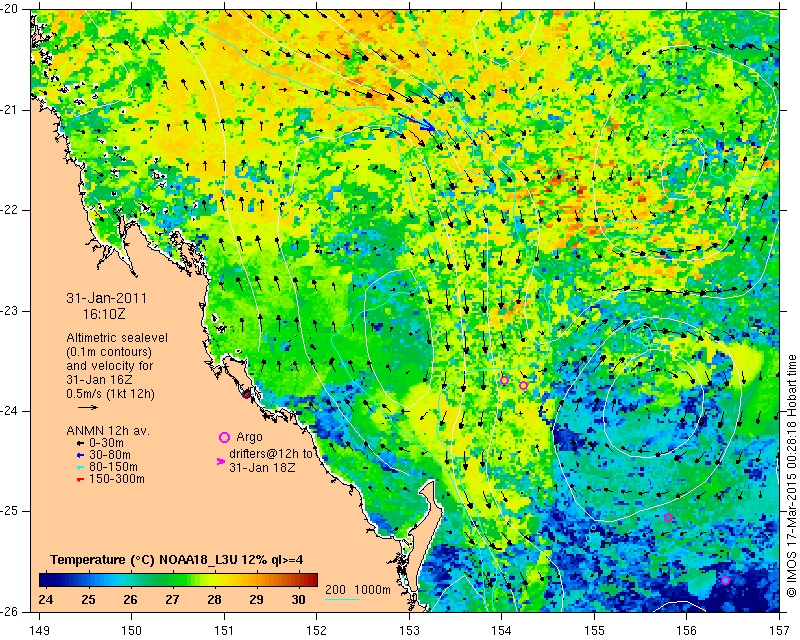The image size is (800, 640).
Task: Click the longitude axis label '153'
Action: coord(409,631)
